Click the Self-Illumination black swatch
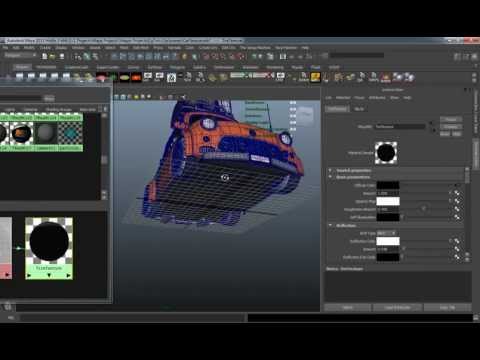The width and height of the screenshot is (480, 360). (388, 217)
